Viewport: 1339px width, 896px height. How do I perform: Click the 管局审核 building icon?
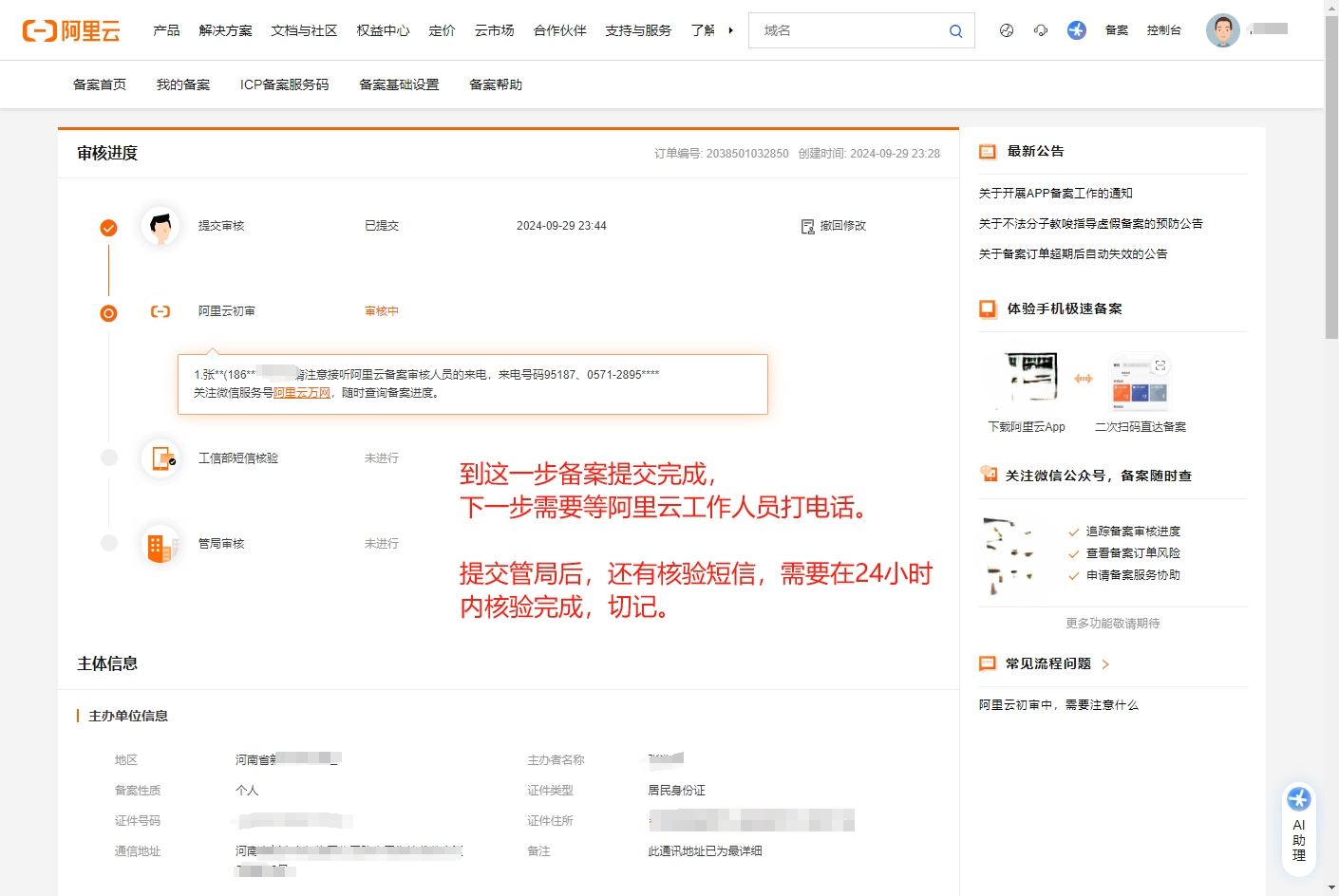[160, 543]
